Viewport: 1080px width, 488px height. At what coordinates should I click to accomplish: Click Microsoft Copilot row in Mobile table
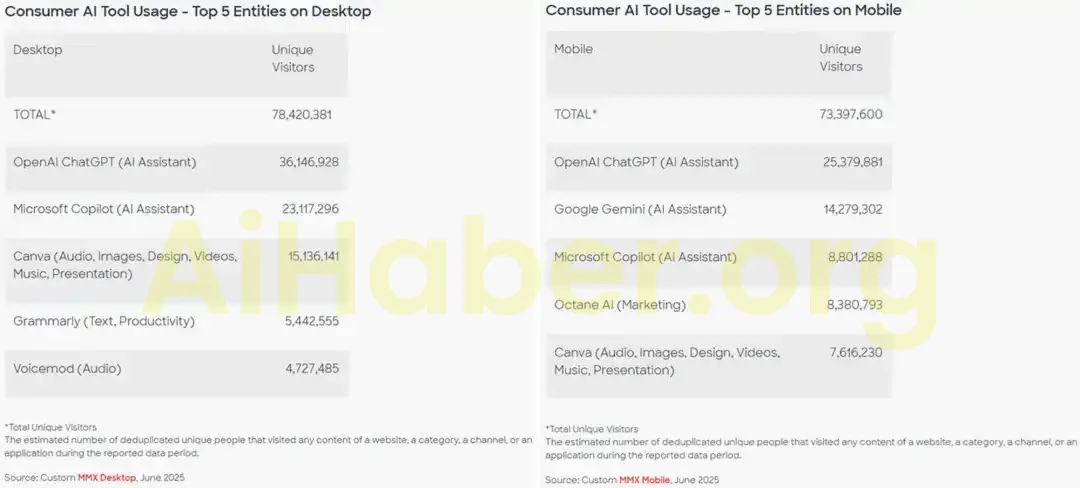[x=645, y=257]
